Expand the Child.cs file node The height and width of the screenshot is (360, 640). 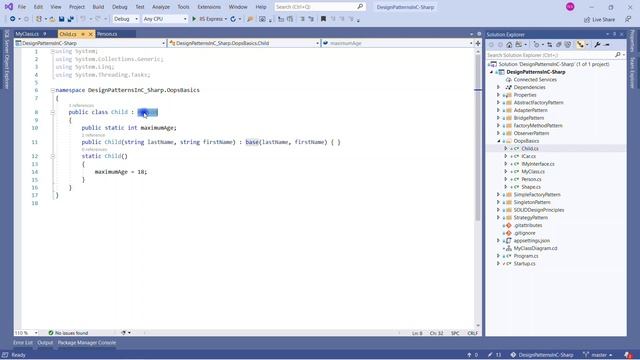506,149
